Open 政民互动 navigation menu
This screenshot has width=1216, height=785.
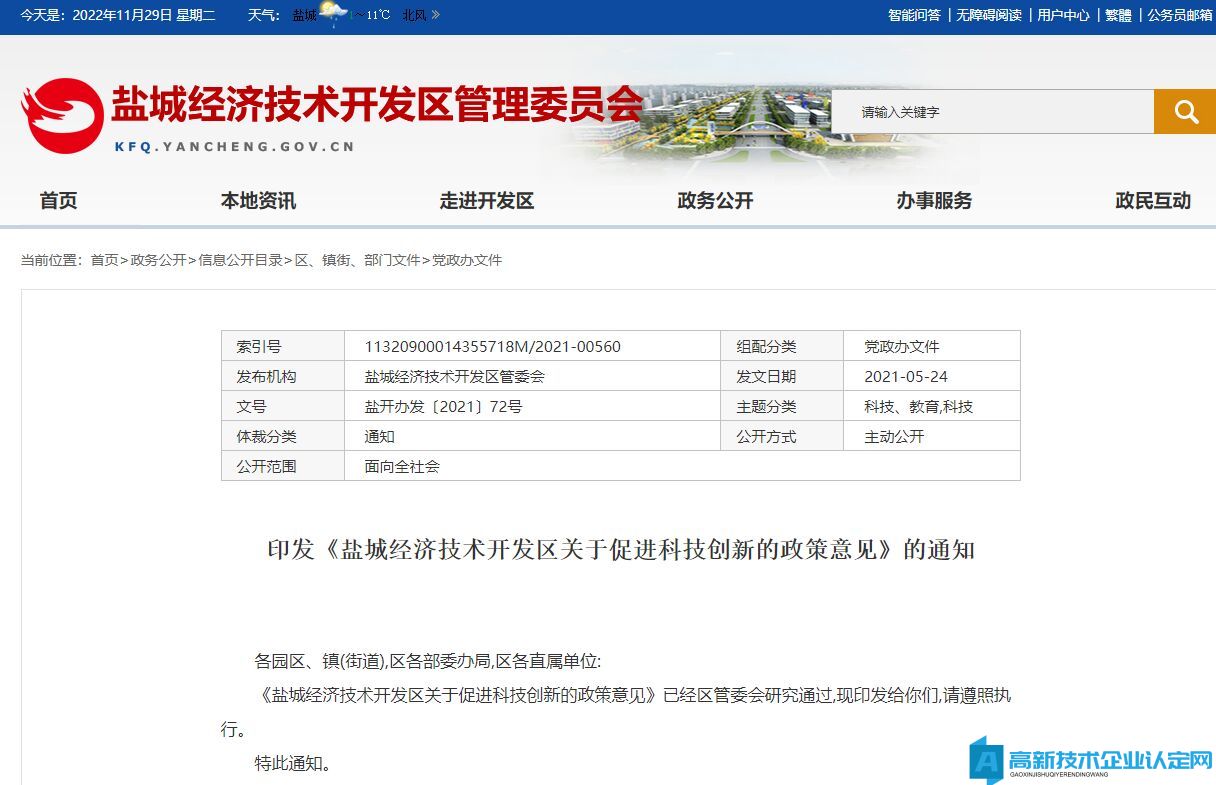(1153, 200)
